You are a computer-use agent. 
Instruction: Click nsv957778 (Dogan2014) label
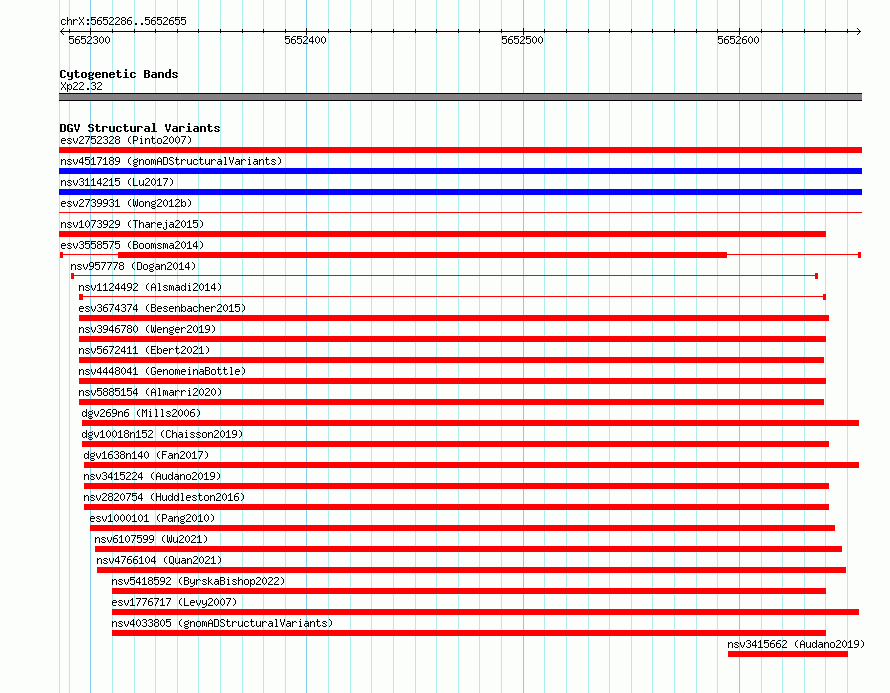click(133, 266)
